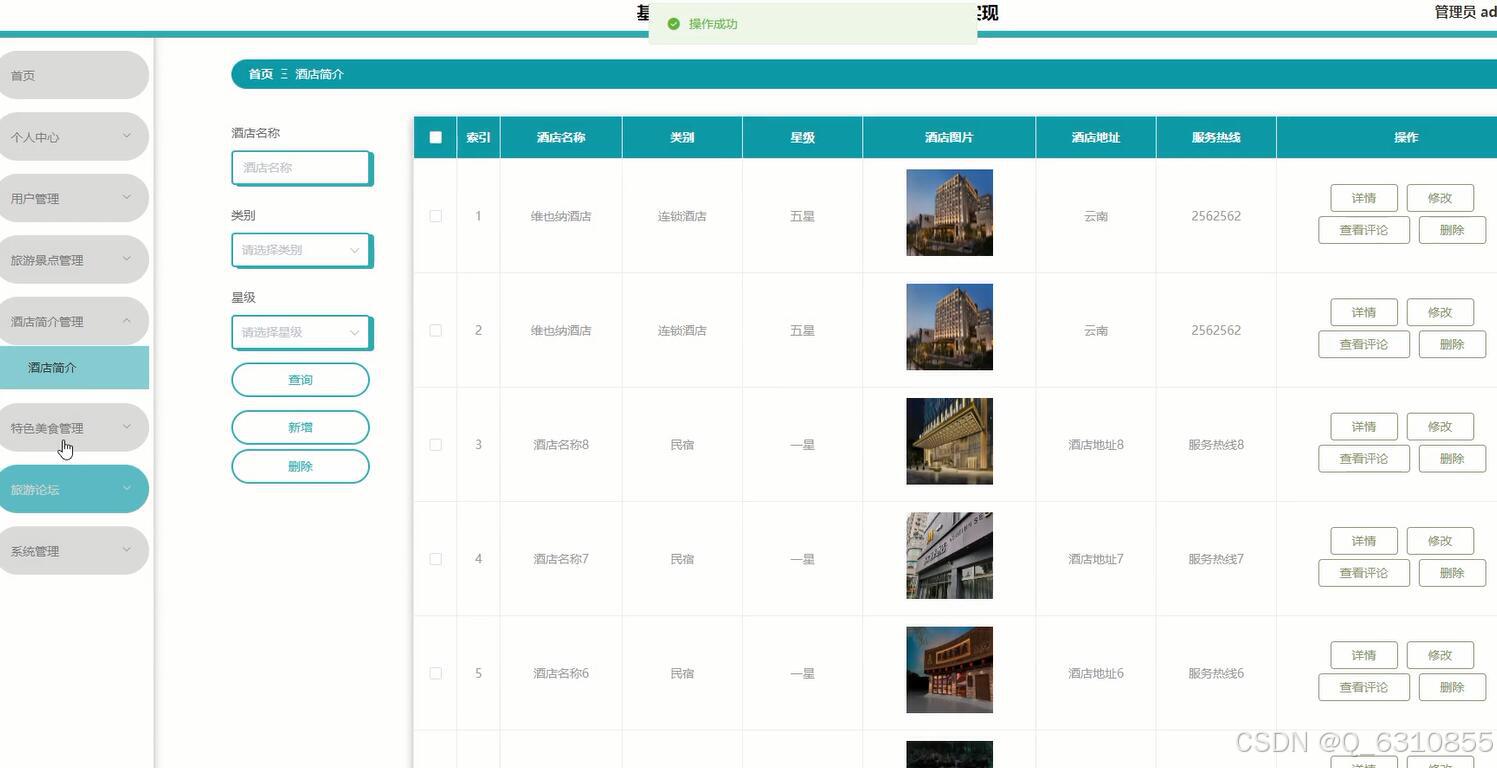
Task: Click the 新增 button
Action: 300,427
